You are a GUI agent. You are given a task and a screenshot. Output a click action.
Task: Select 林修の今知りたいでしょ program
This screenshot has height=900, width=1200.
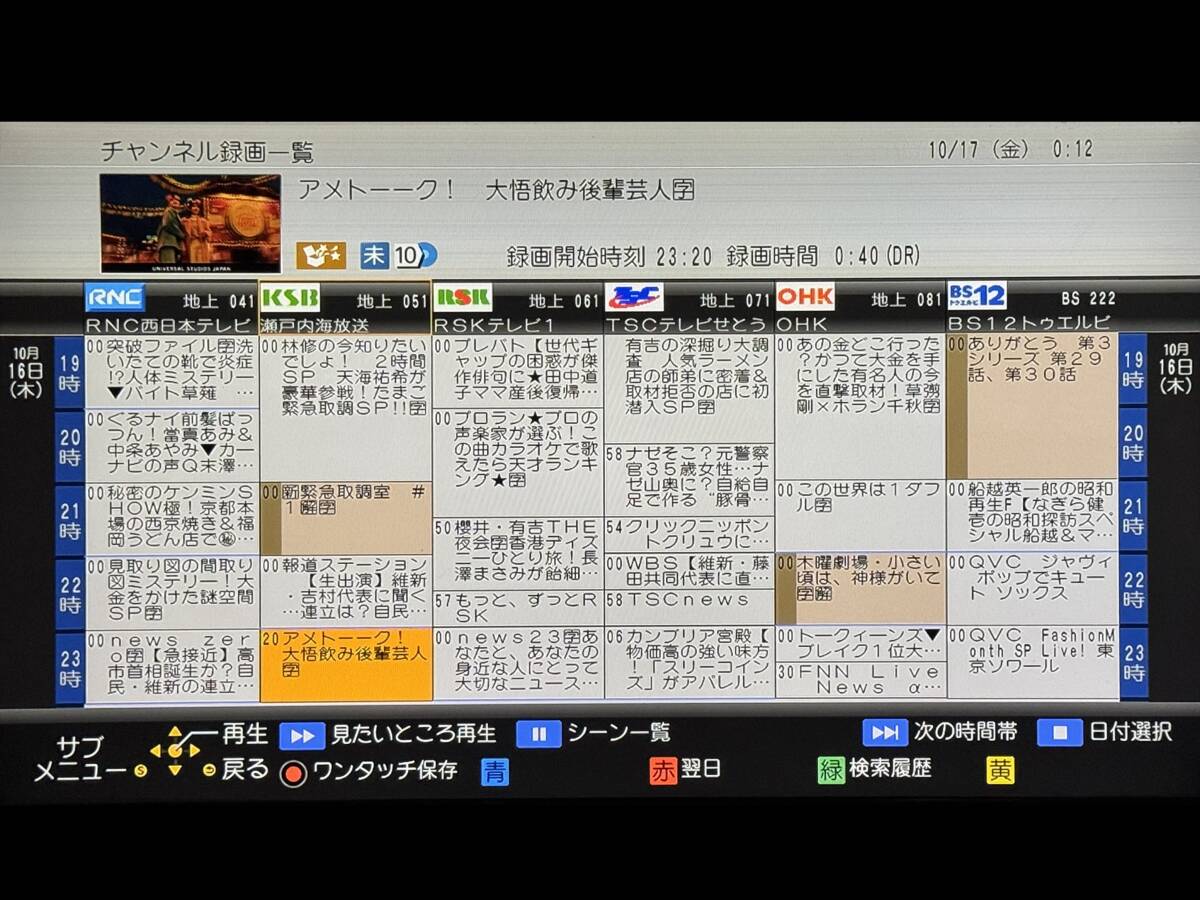[x=346, y=408]
